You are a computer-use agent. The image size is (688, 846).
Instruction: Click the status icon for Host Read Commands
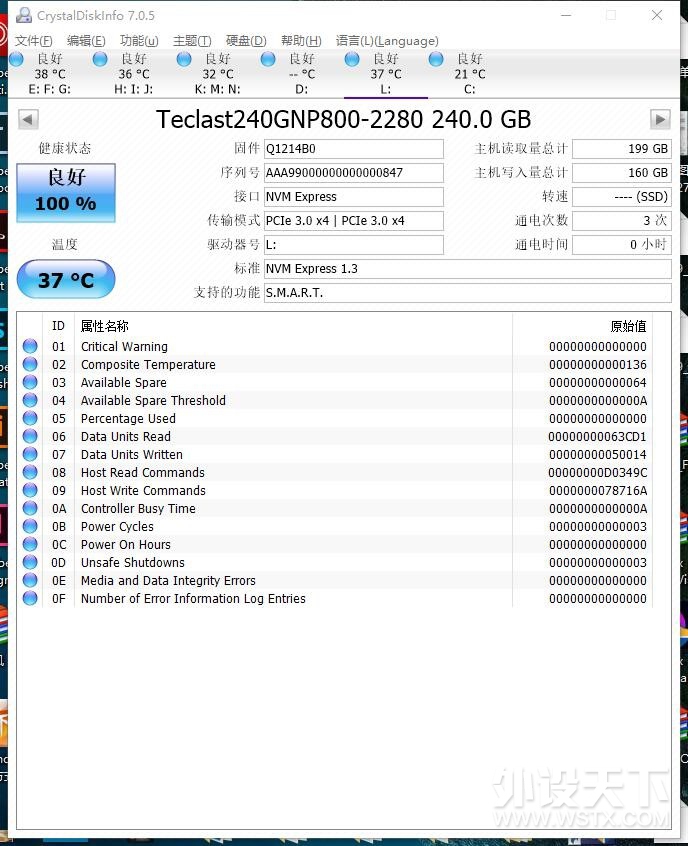[30, 472]
